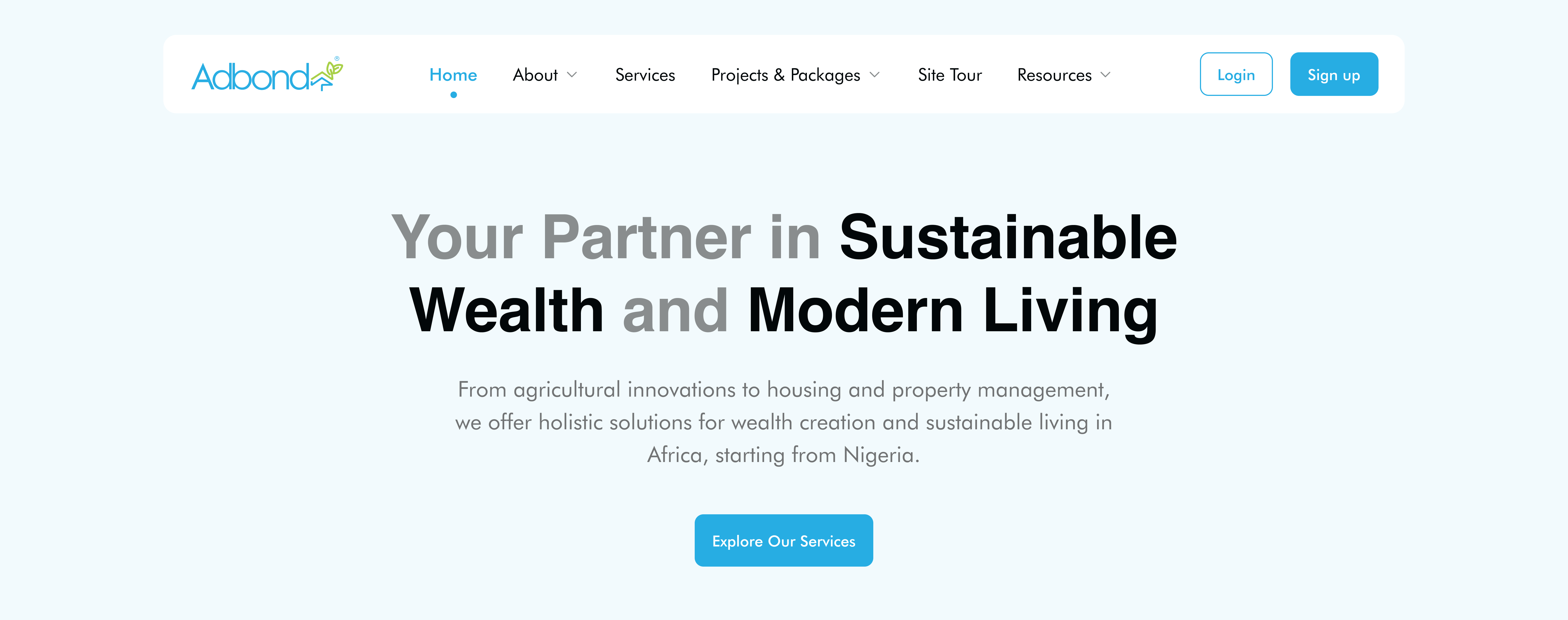Click the Adbond logo
Viewport: 1568px width, 620px height.
266,75
